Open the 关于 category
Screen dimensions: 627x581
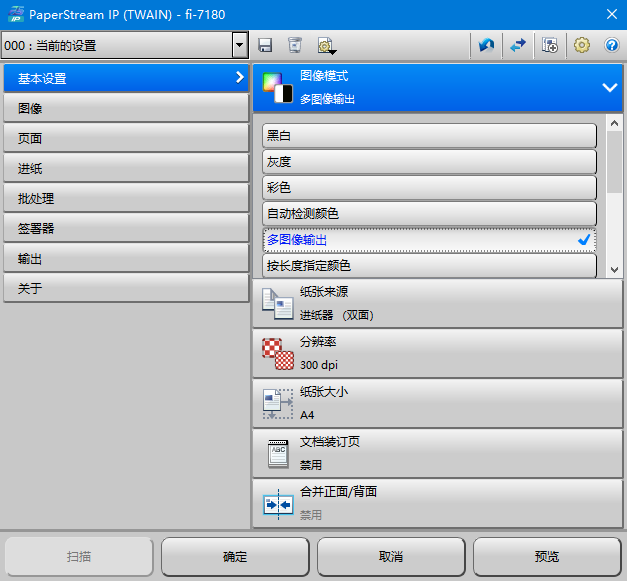click(126, 288)
